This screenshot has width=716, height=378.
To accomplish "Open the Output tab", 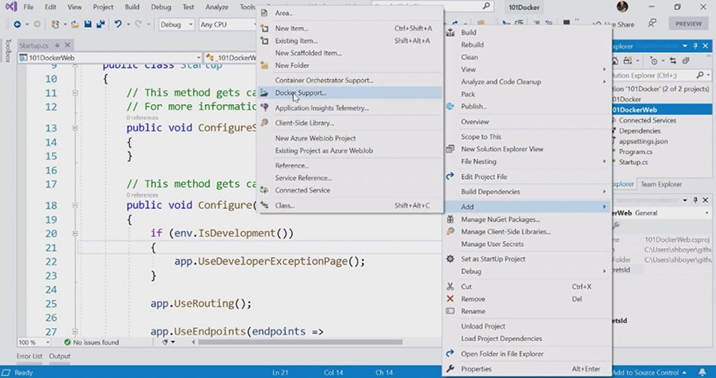I will click(60, 356).
